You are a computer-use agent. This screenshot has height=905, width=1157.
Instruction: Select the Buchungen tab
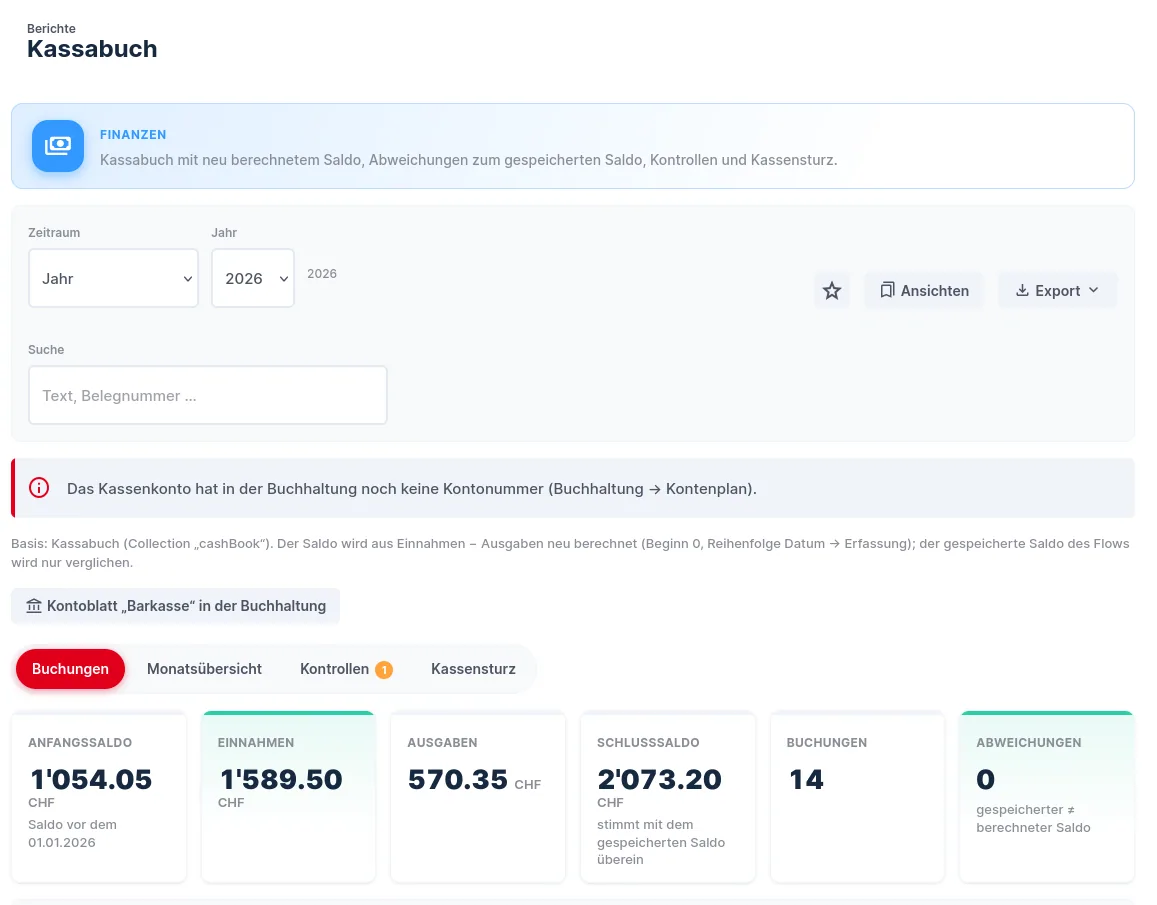point(70,669)
